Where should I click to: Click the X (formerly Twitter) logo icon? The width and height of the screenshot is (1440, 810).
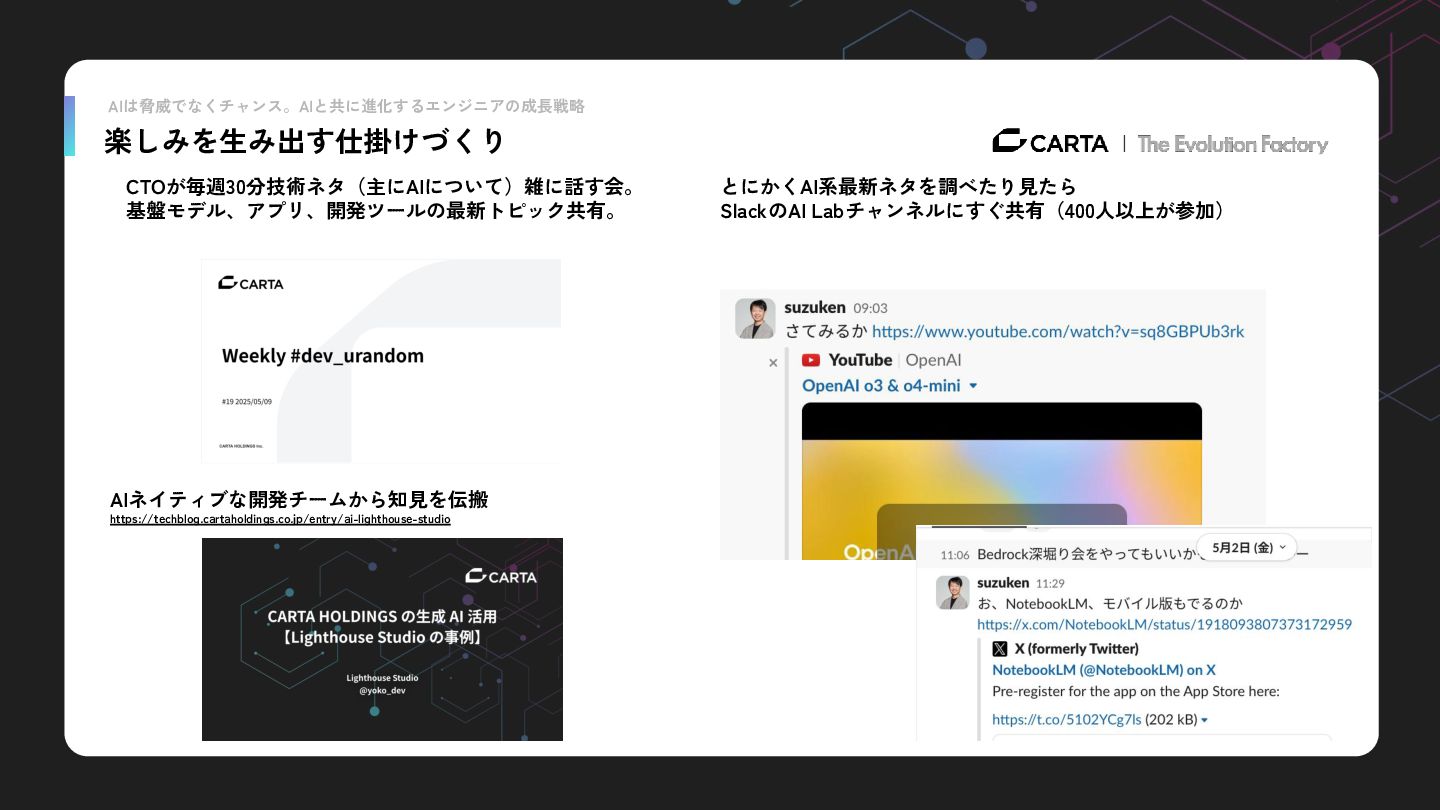(1000, 649)
